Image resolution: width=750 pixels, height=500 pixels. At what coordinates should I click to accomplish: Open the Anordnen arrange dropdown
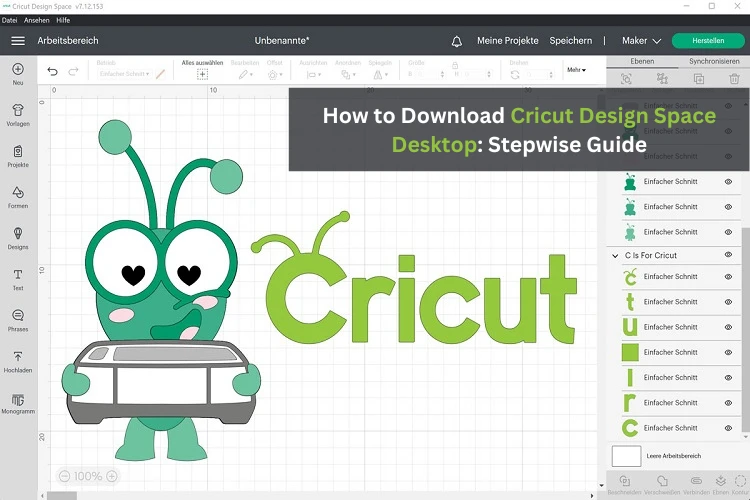point(348,75)
